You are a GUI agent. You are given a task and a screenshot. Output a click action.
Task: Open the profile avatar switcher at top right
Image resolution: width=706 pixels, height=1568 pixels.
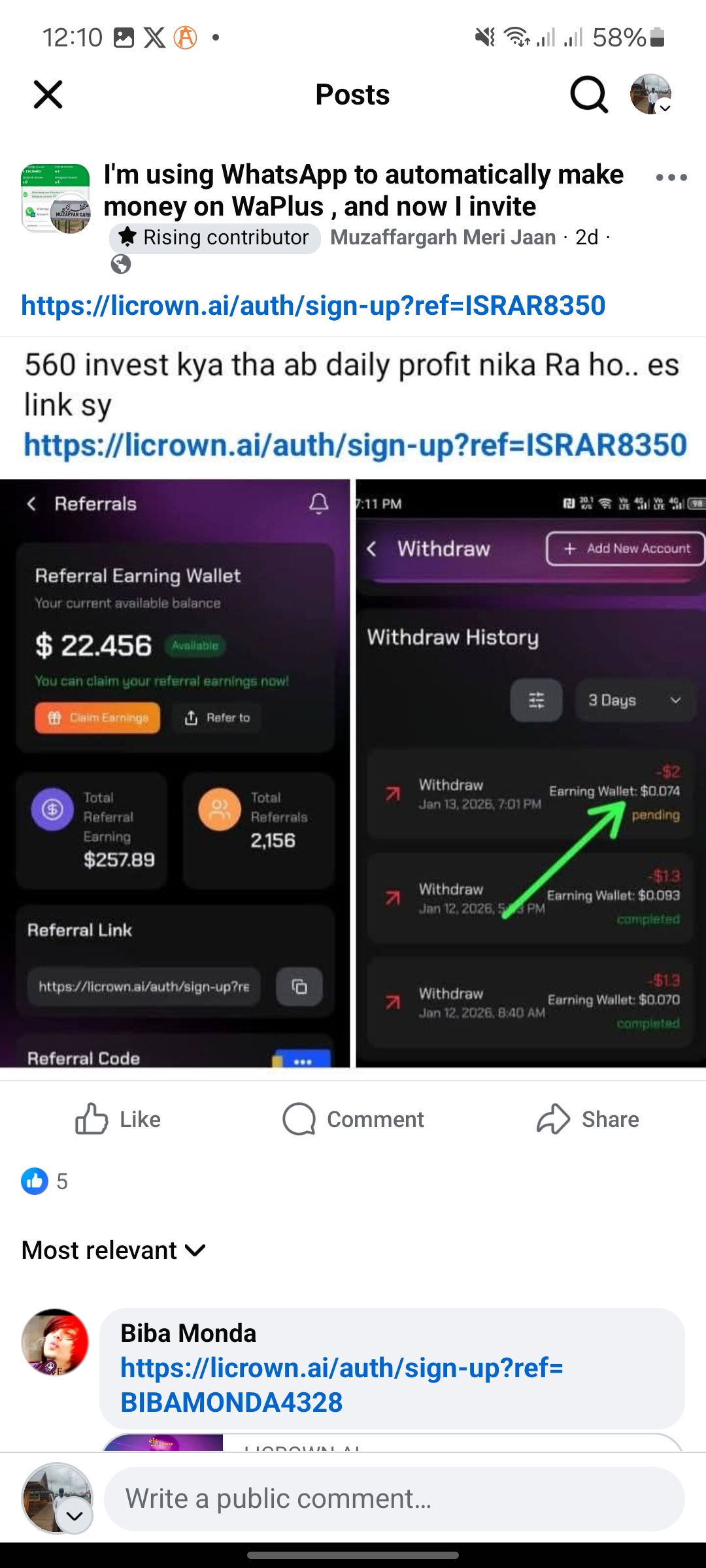pos(651,94)
